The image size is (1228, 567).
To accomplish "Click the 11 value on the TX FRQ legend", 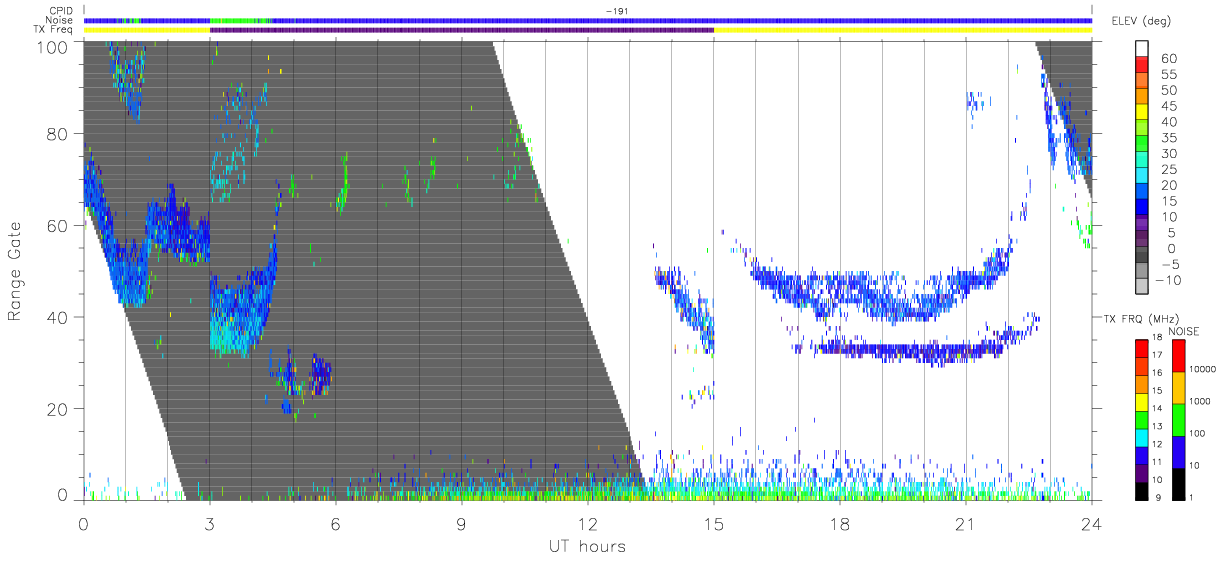I will [x=1159, y=463].
